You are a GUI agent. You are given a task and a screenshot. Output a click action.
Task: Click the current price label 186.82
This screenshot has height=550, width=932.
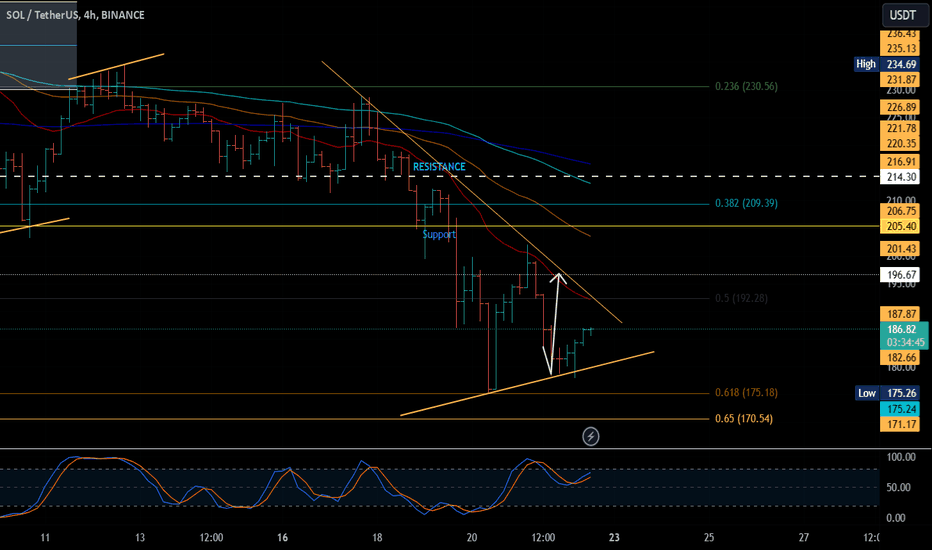pos(902,329)
